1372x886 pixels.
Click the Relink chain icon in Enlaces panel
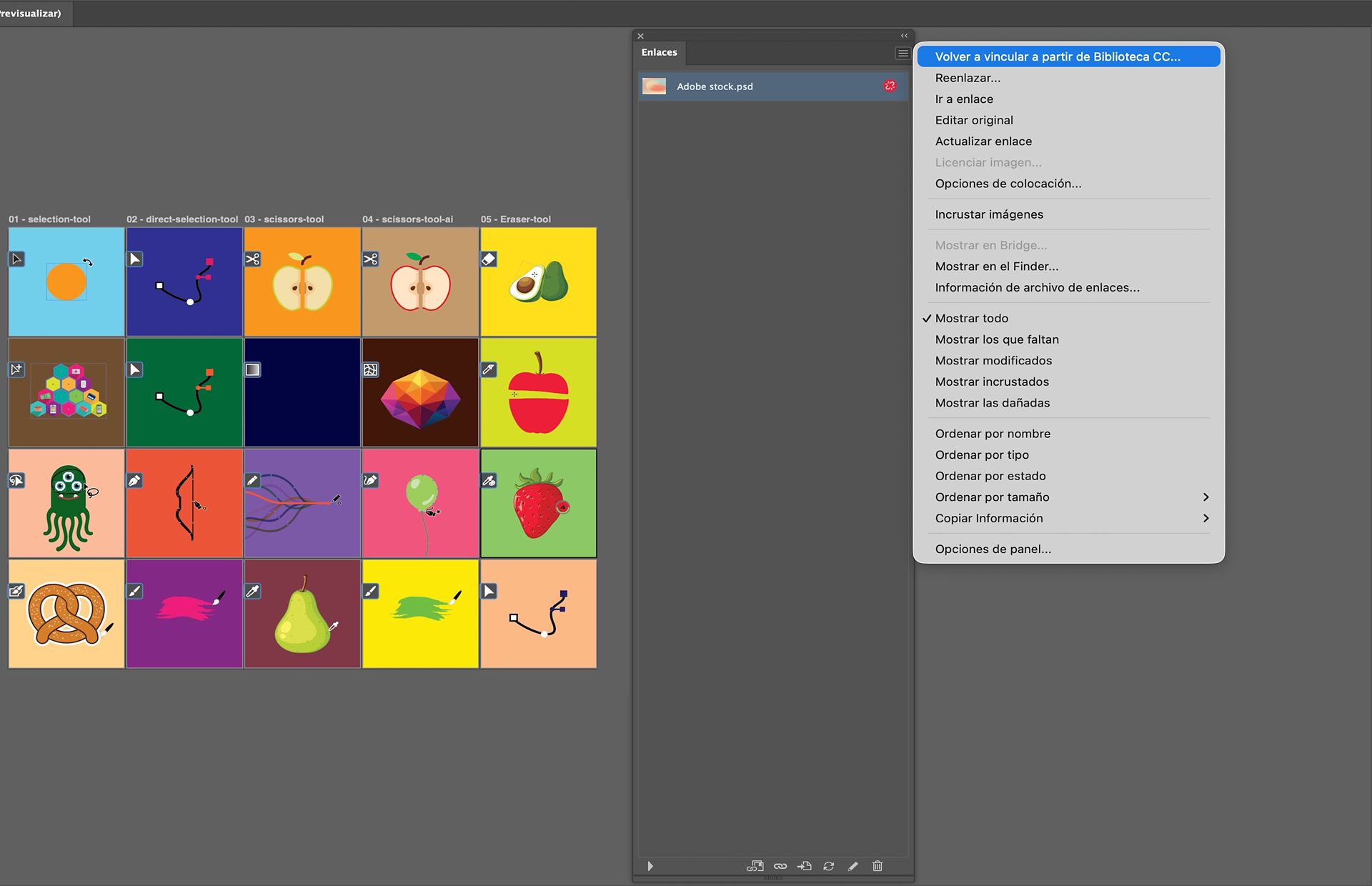pos(780,866)
